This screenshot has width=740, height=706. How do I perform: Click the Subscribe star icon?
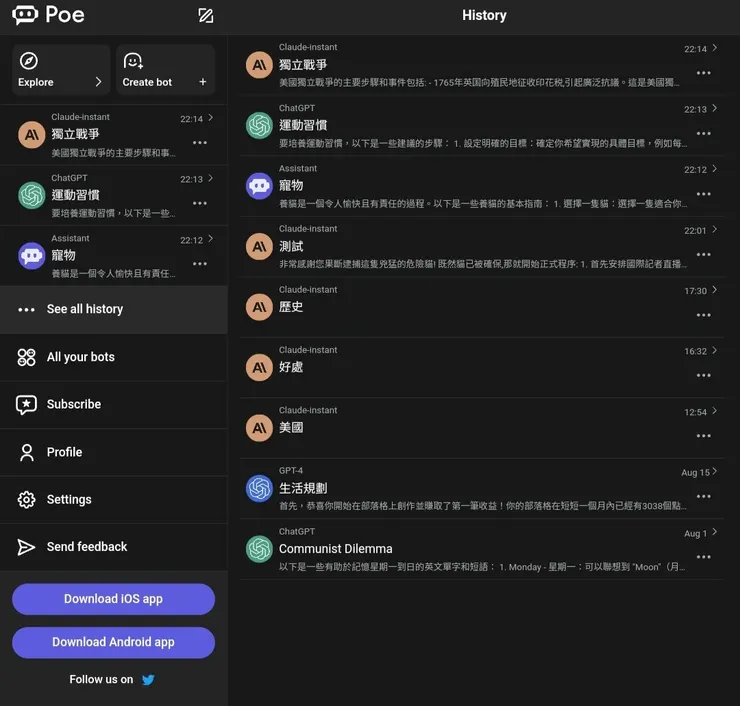26,404
